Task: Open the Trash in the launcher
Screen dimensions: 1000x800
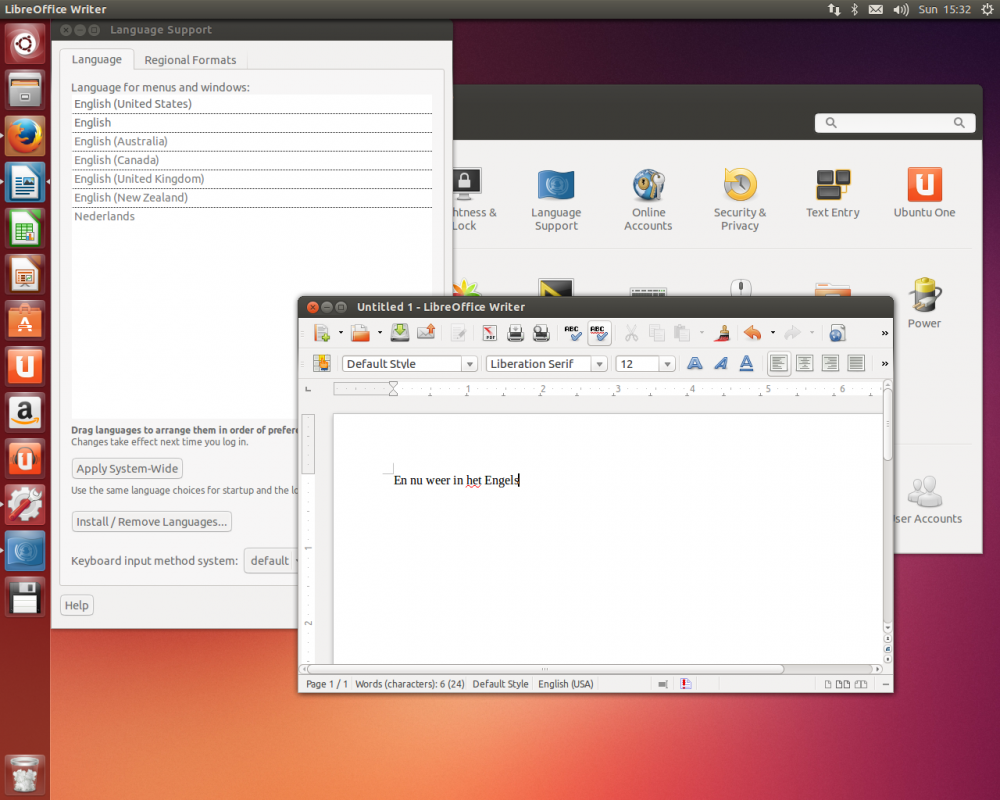Action: tap(25, 774)
